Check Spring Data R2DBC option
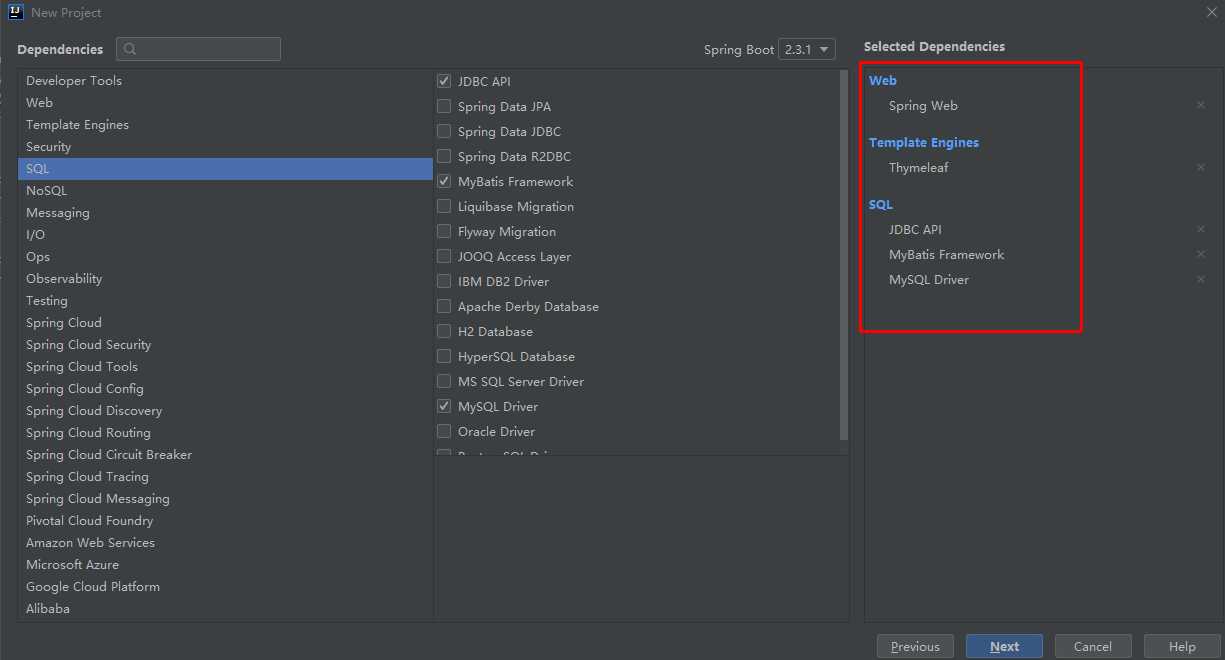 click(x=444, y=156)
